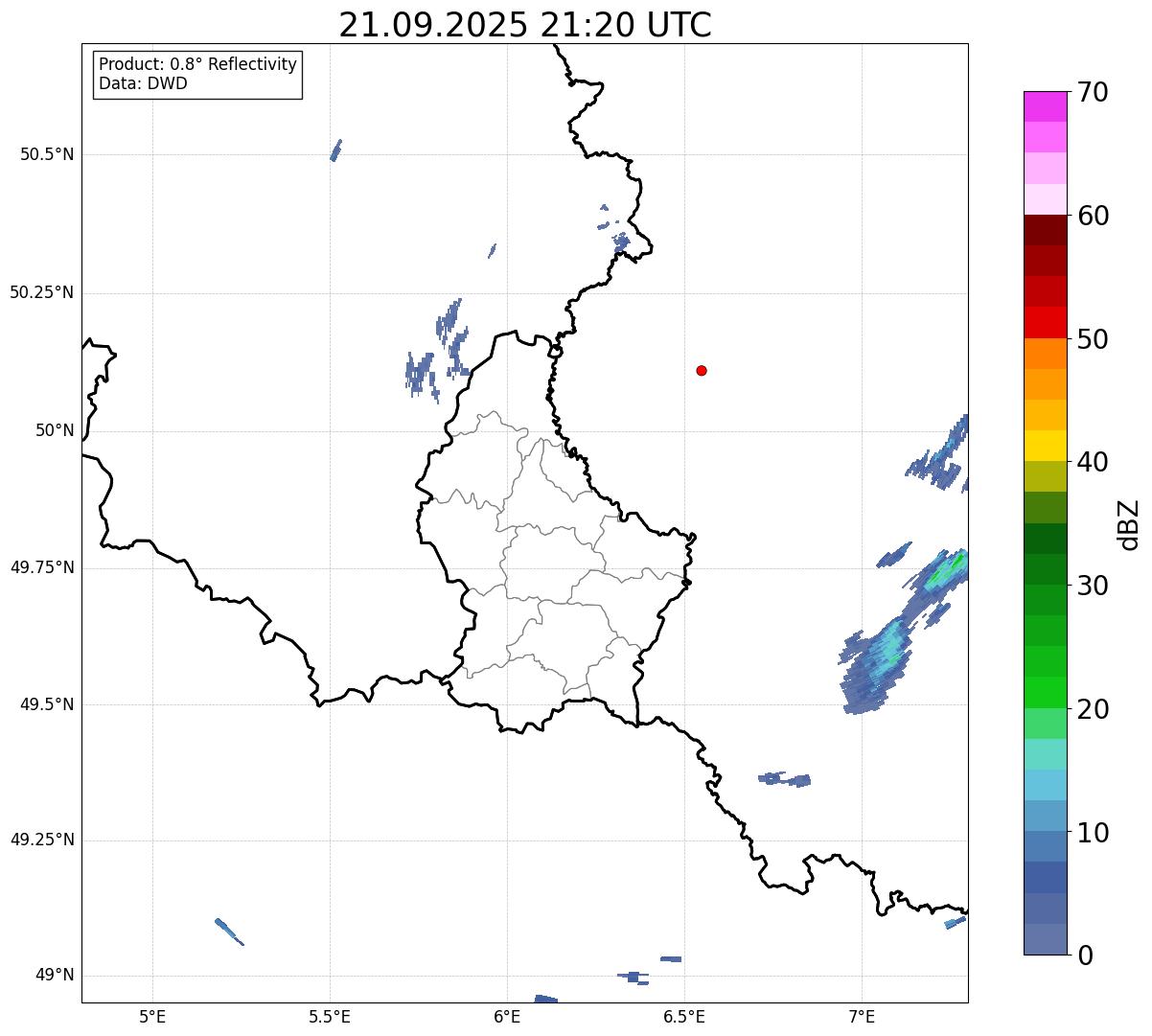Click the 49.75°N latitude label
This screenshot has width=1152, height=1036.
(41, 567)
